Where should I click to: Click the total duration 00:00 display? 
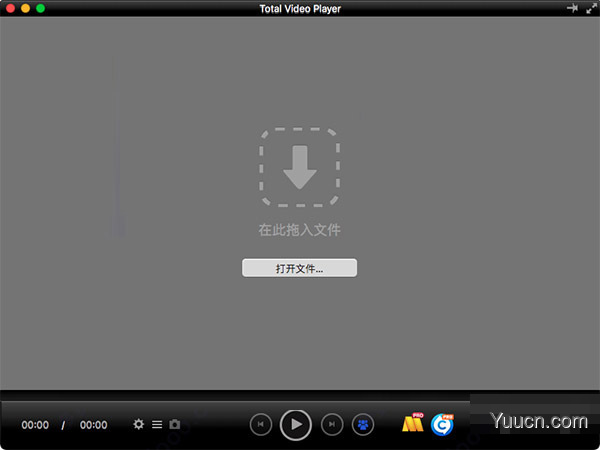[93, 425]
